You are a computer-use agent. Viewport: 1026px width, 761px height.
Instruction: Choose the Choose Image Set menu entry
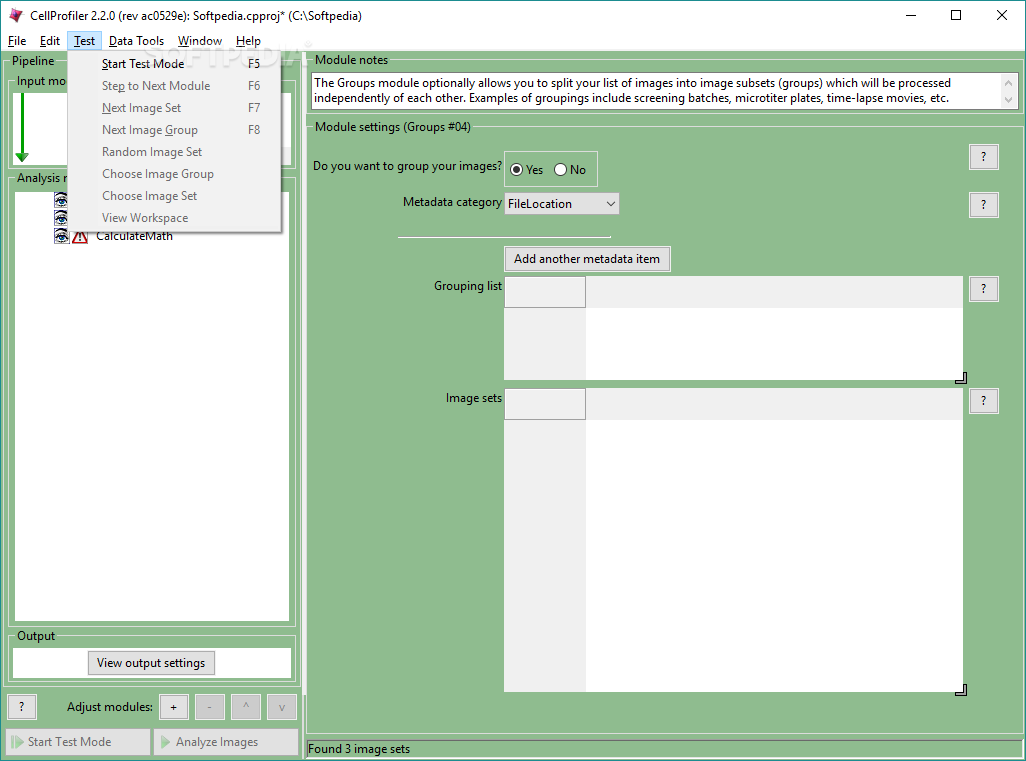(x=175, y=196)
